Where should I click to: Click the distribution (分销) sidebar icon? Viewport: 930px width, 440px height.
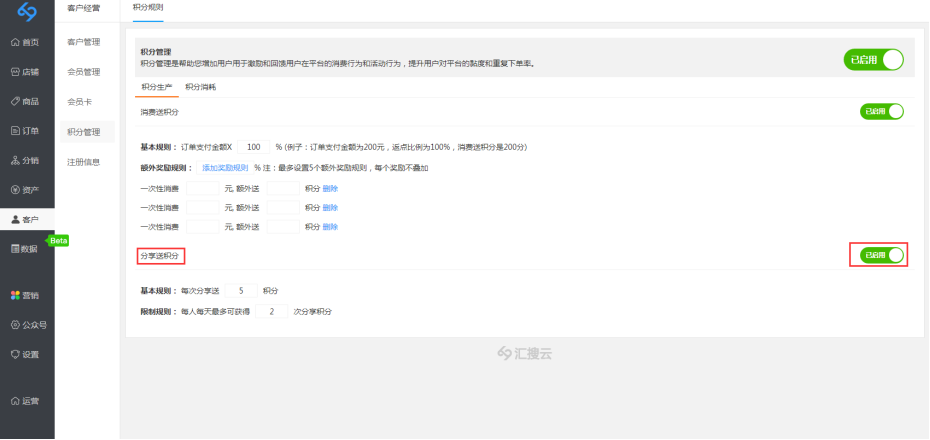(x=15, y=160)
